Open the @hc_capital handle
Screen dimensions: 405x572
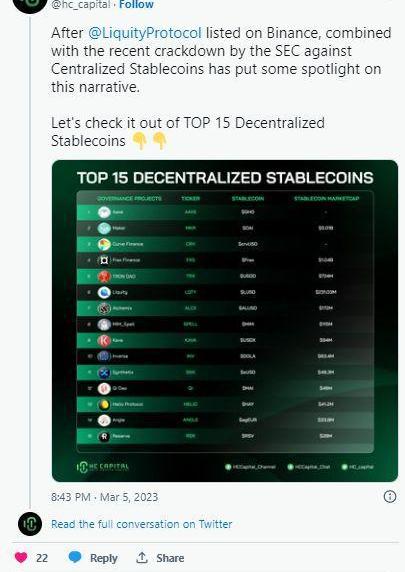tap(81, 5)
